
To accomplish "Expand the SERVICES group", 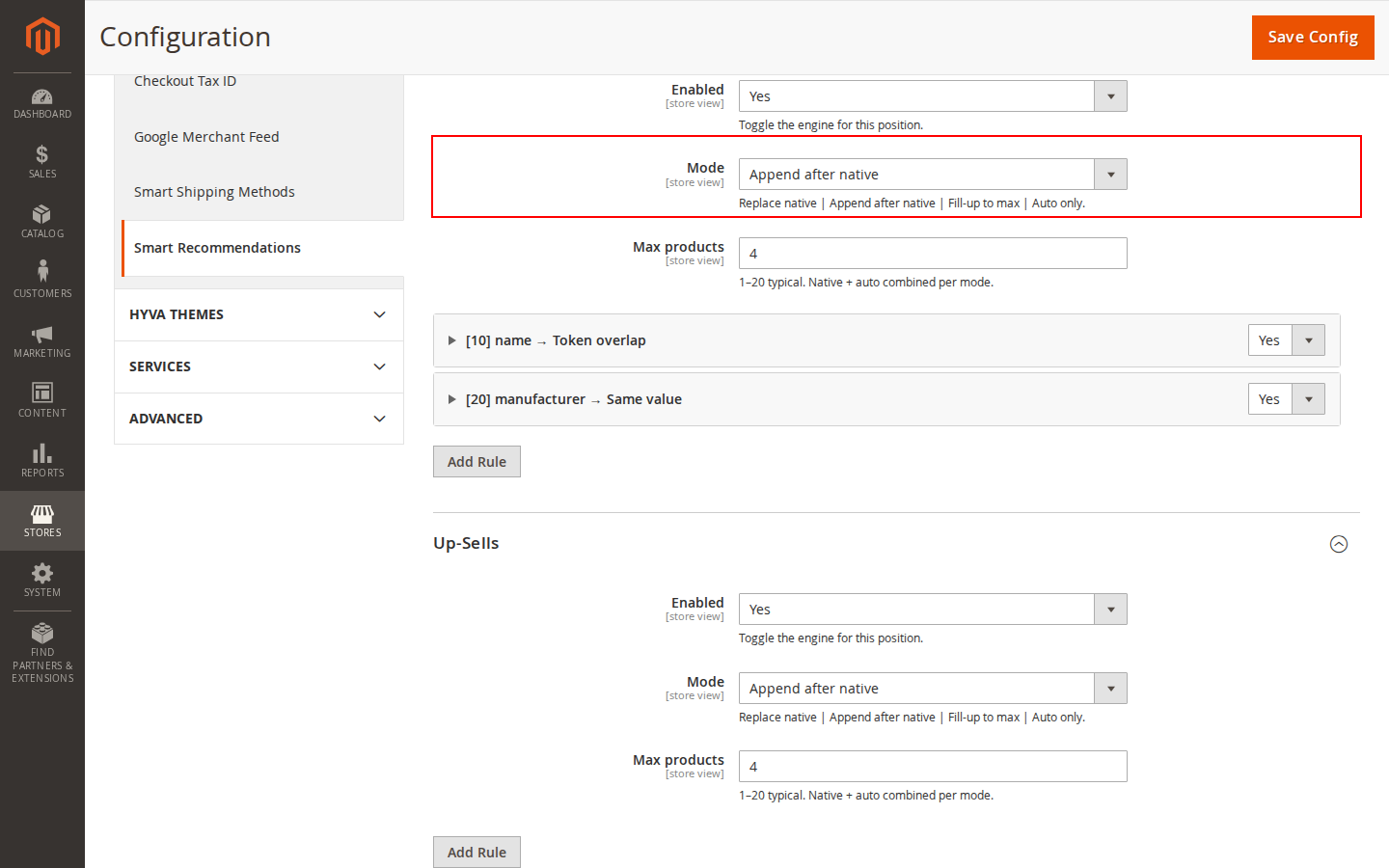I will (259, 366).
